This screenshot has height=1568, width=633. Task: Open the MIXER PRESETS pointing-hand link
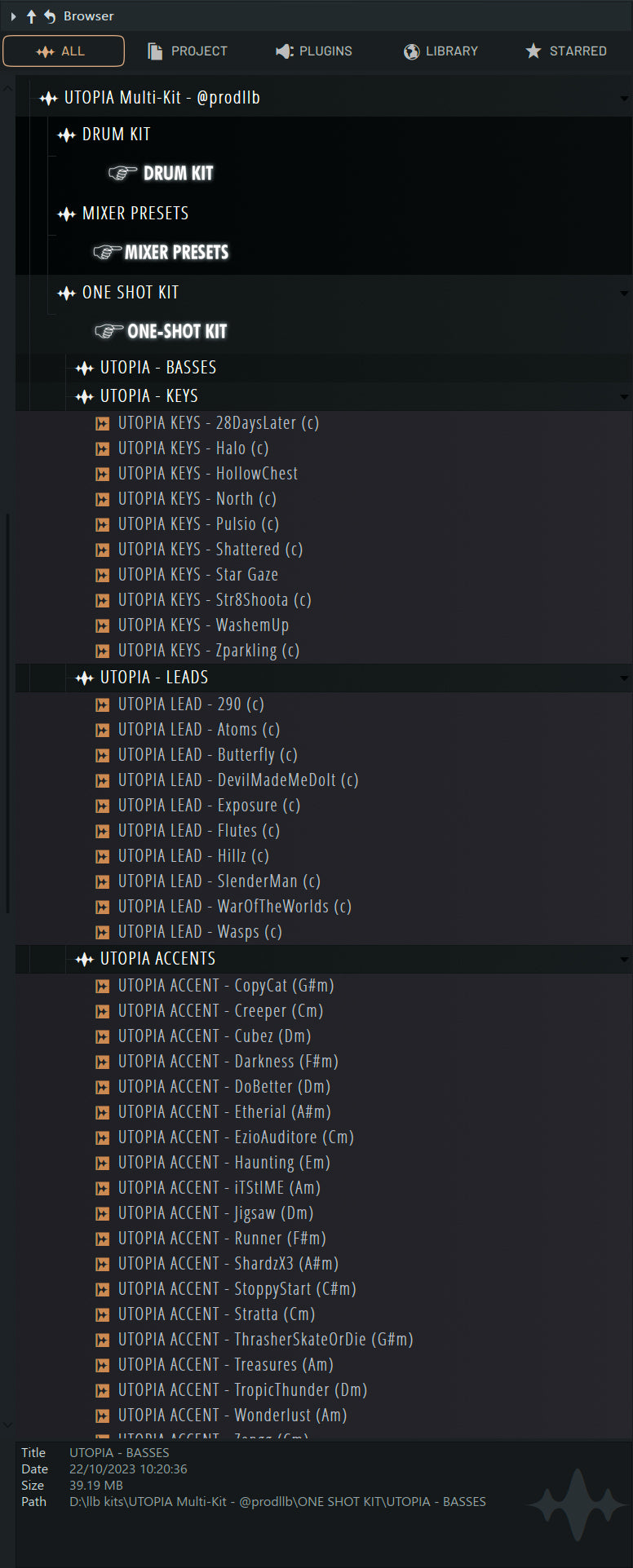pos(161,252)
